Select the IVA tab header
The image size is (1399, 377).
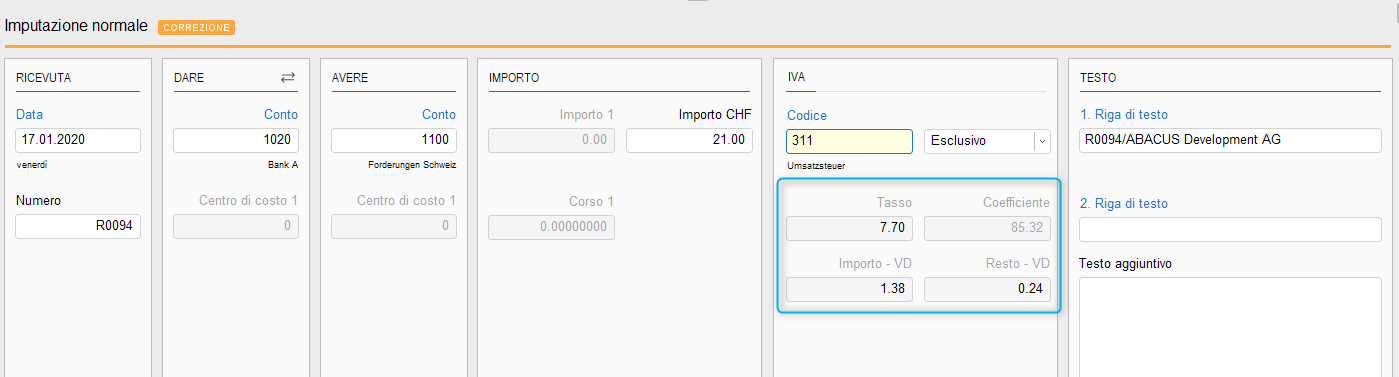[797, 77]
